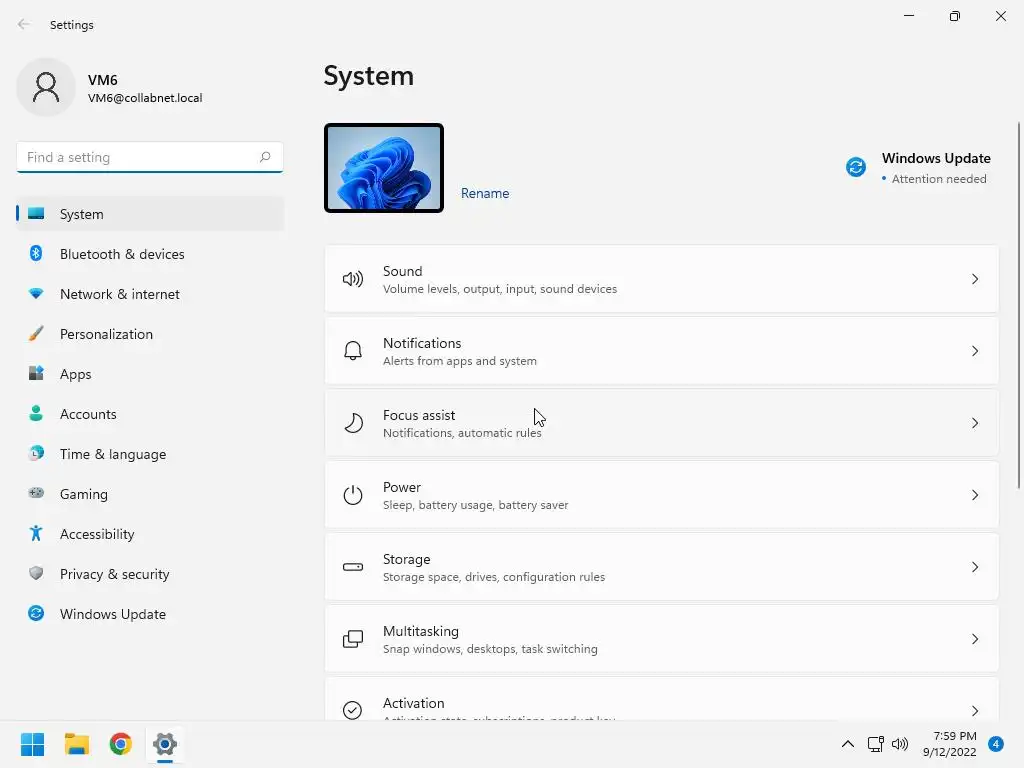The image size is (1024, 768).
Task: Open Power sleep and battery settings
Action: (662, 495)
